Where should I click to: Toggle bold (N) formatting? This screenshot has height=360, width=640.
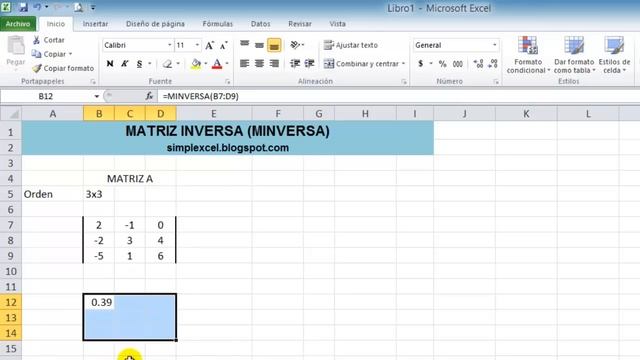click(x=110, y=64)
